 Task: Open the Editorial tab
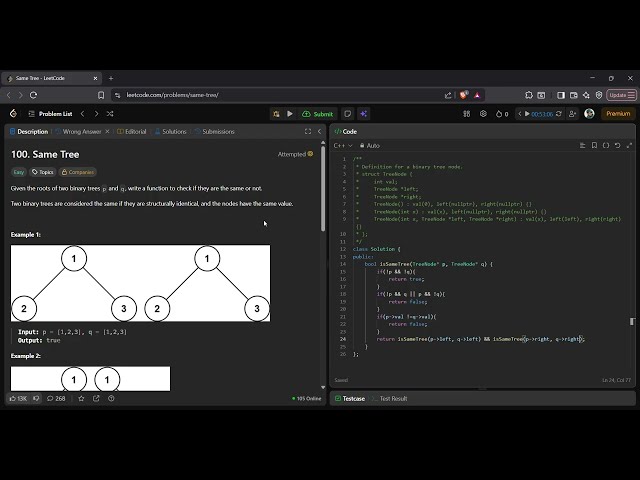click(132, 131)
